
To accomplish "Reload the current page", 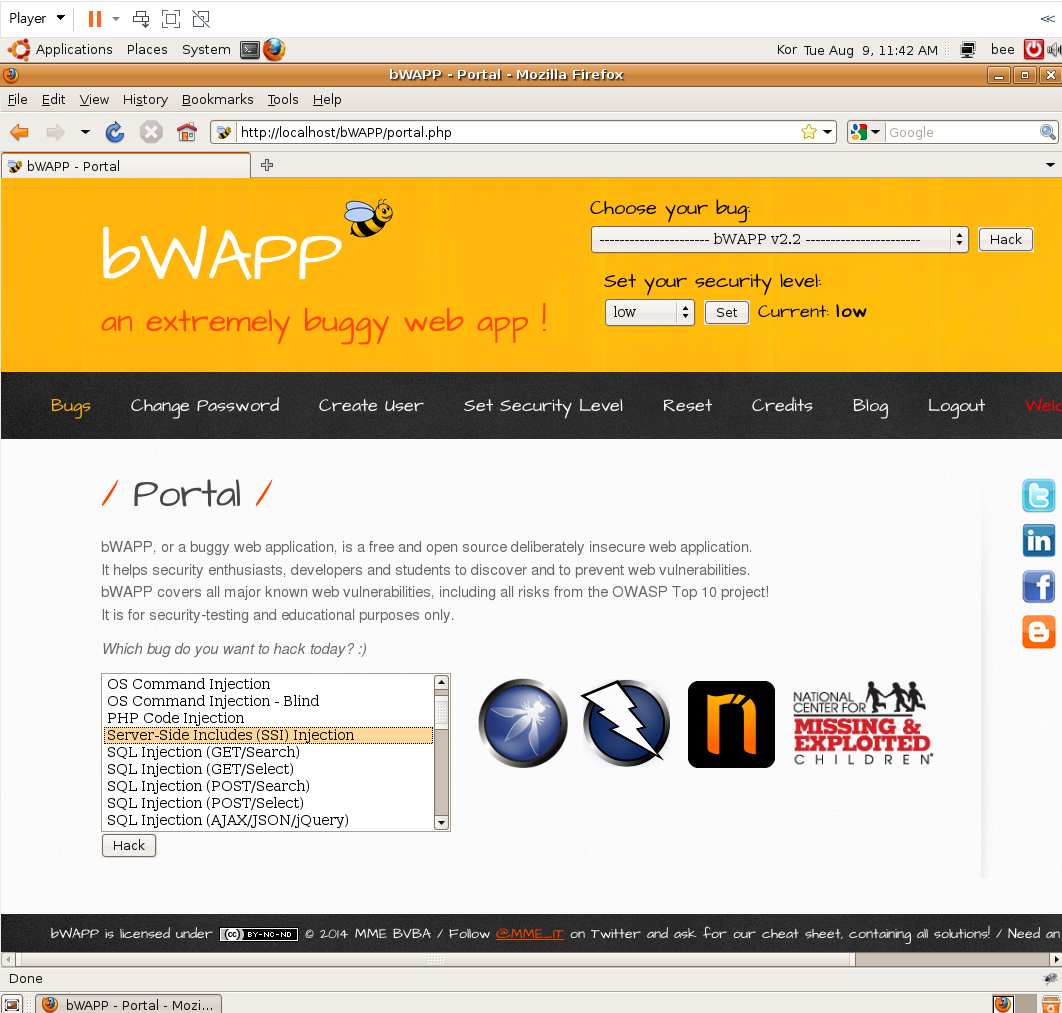I will pos(115,132).
